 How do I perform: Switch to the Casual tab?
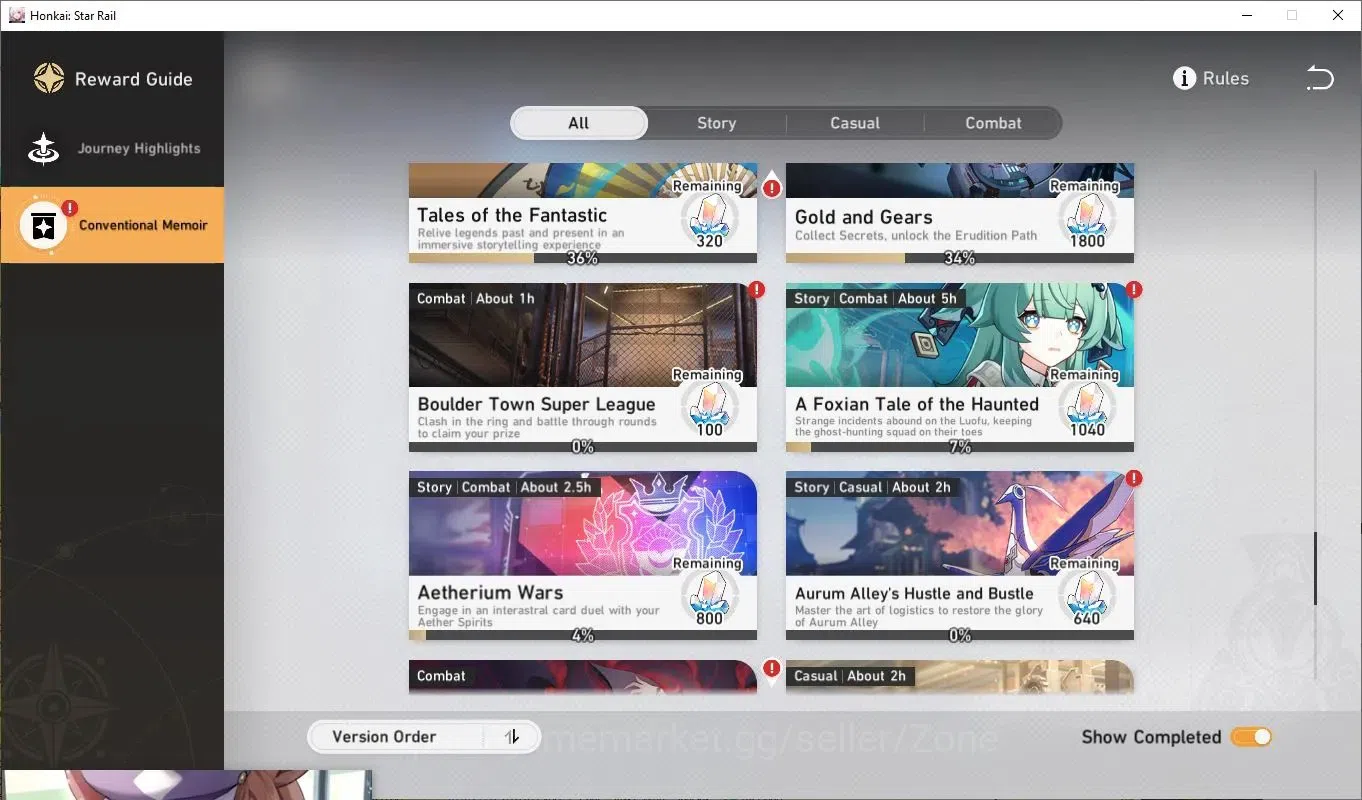pyautogui.click(x=855, y=123)
